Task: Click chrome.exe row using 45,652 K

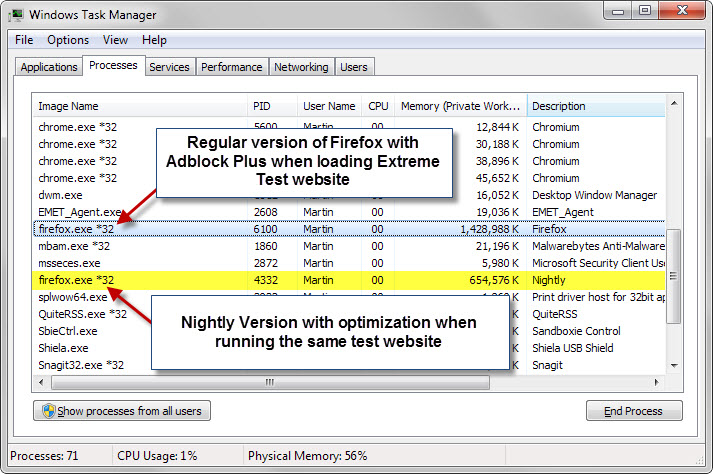Action: pos(349,178)
